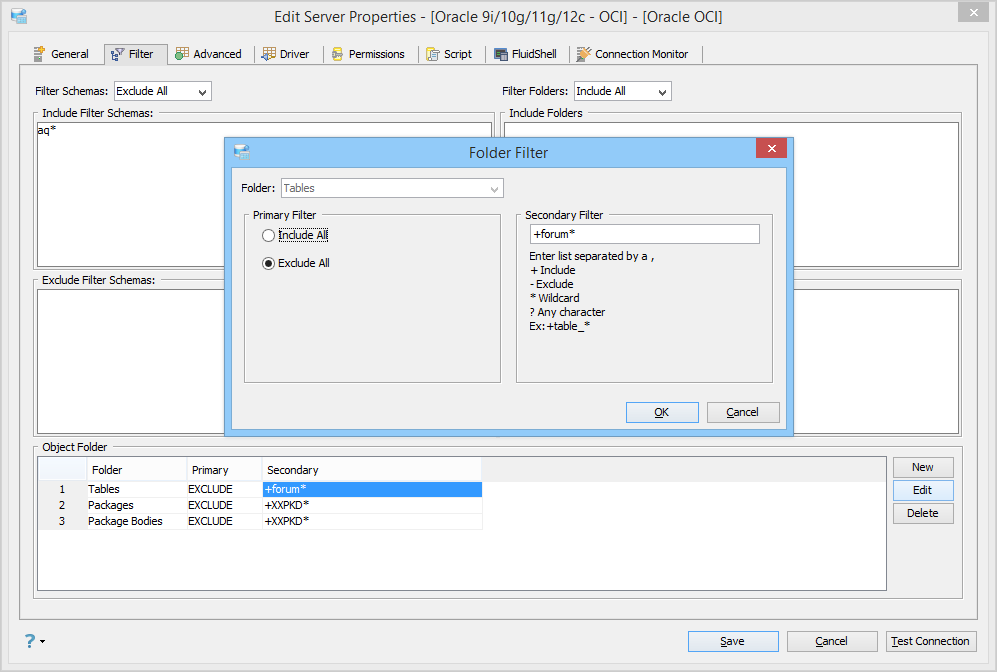997x672 pixels.
Task: Open the Filter Folders dropdown
Action: pos(622,92)
